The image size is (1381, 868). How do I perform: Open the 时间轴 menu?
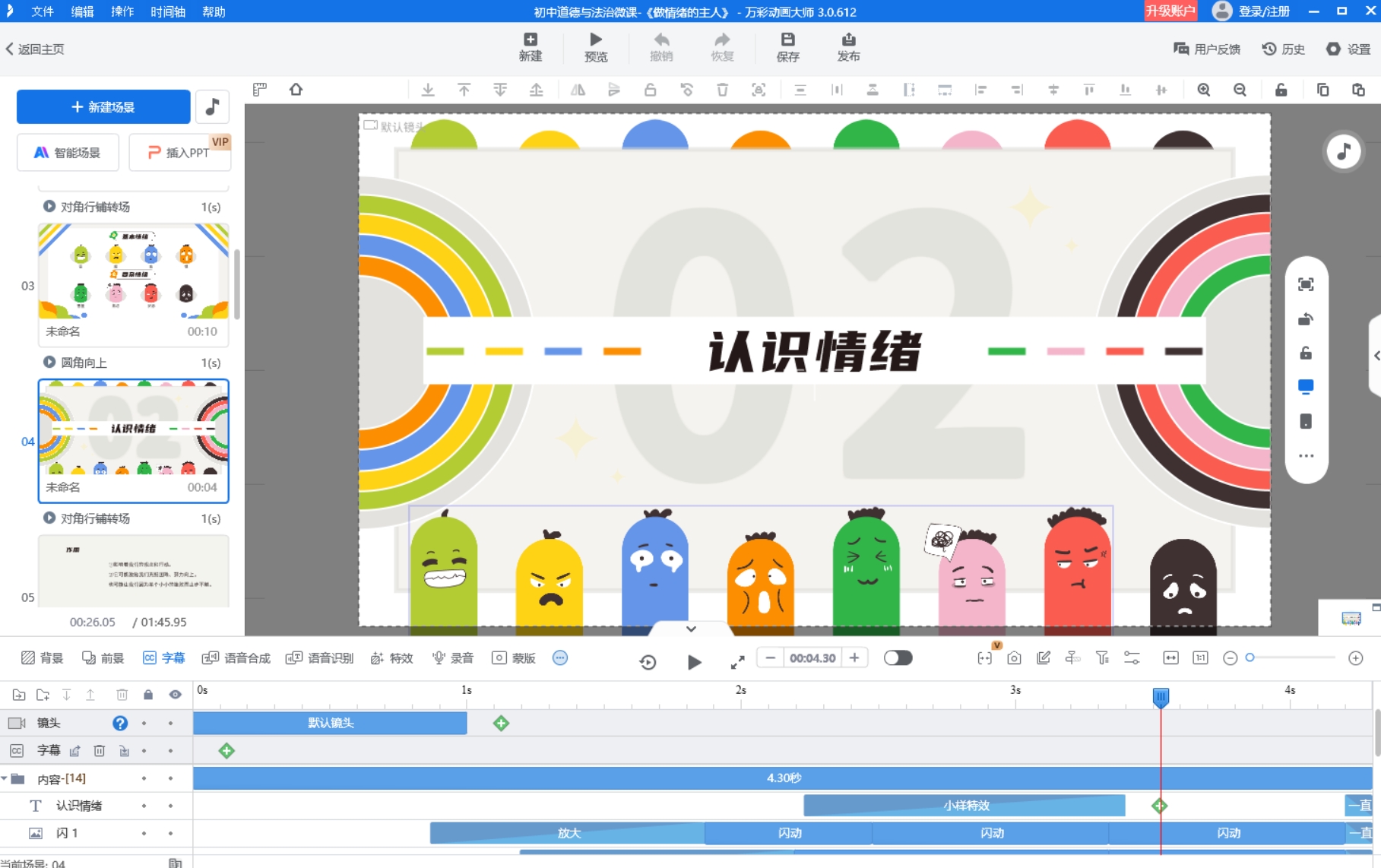pos(168,11)
